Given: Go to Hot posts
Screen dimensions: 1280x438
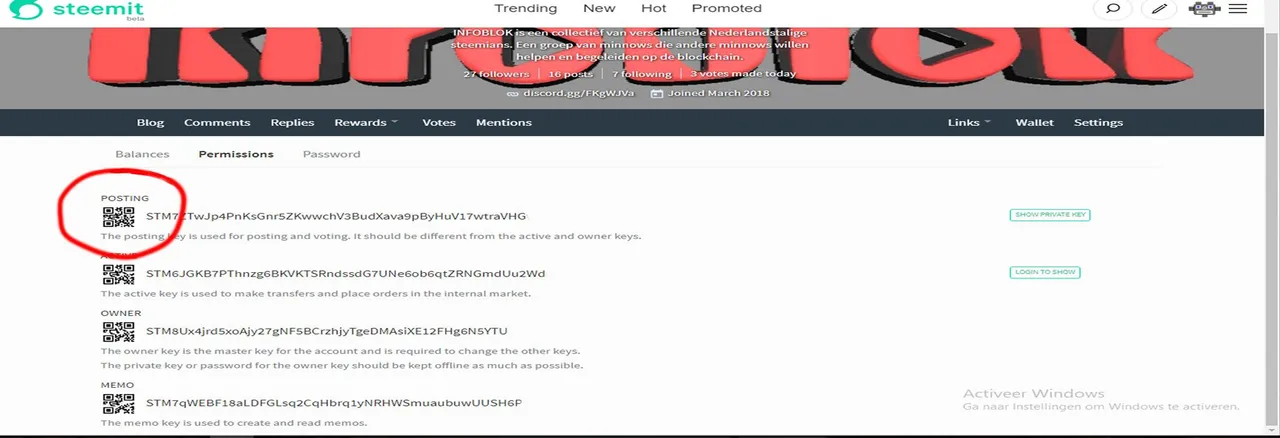Looking at the screenshot, I should pyautogui.click(x=654, y=8).
